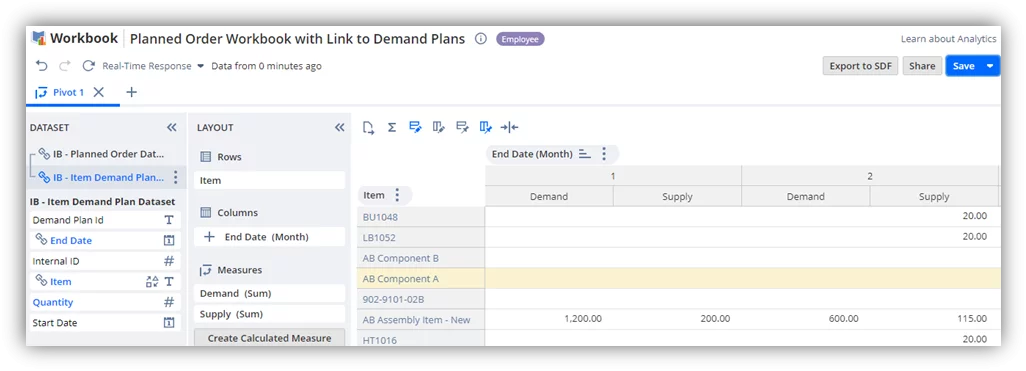Add a new workbook tab
This screenshot has height=371, width=1026.
(132, 92)
